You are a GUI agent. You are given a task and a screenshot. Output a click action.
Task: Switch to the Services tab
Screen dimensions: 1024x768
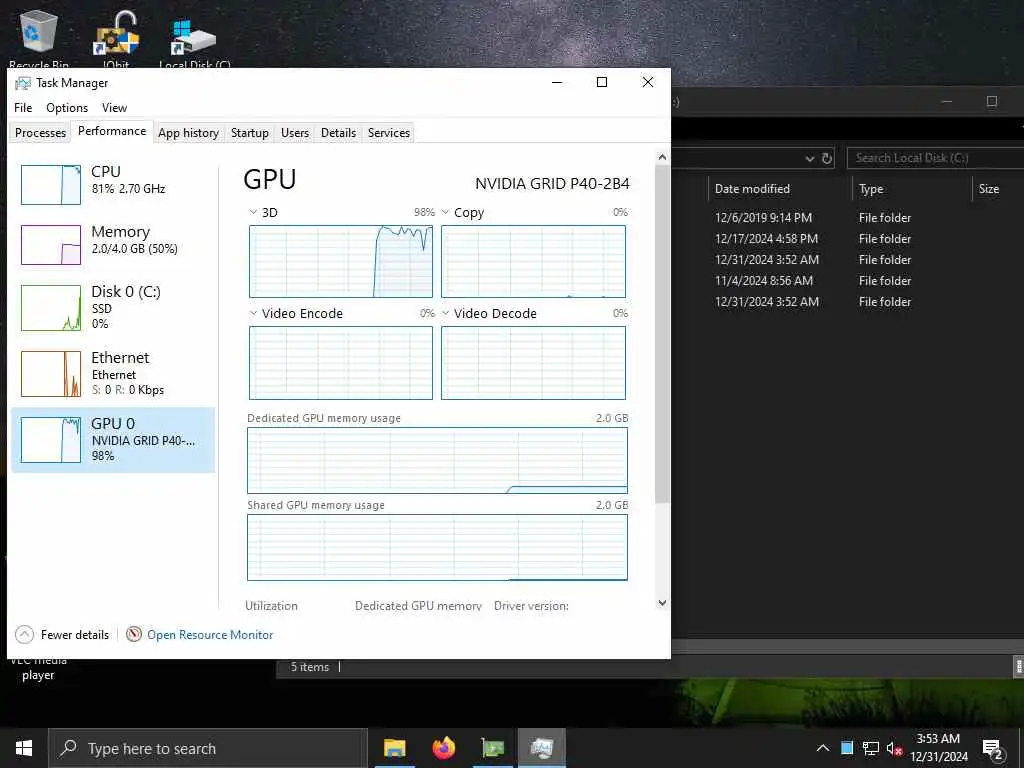pos(389,133)
